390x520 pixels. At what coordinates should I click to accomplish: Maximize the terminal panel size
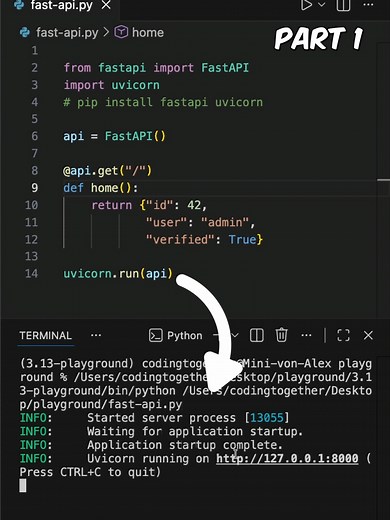click(x=343, y=335)
